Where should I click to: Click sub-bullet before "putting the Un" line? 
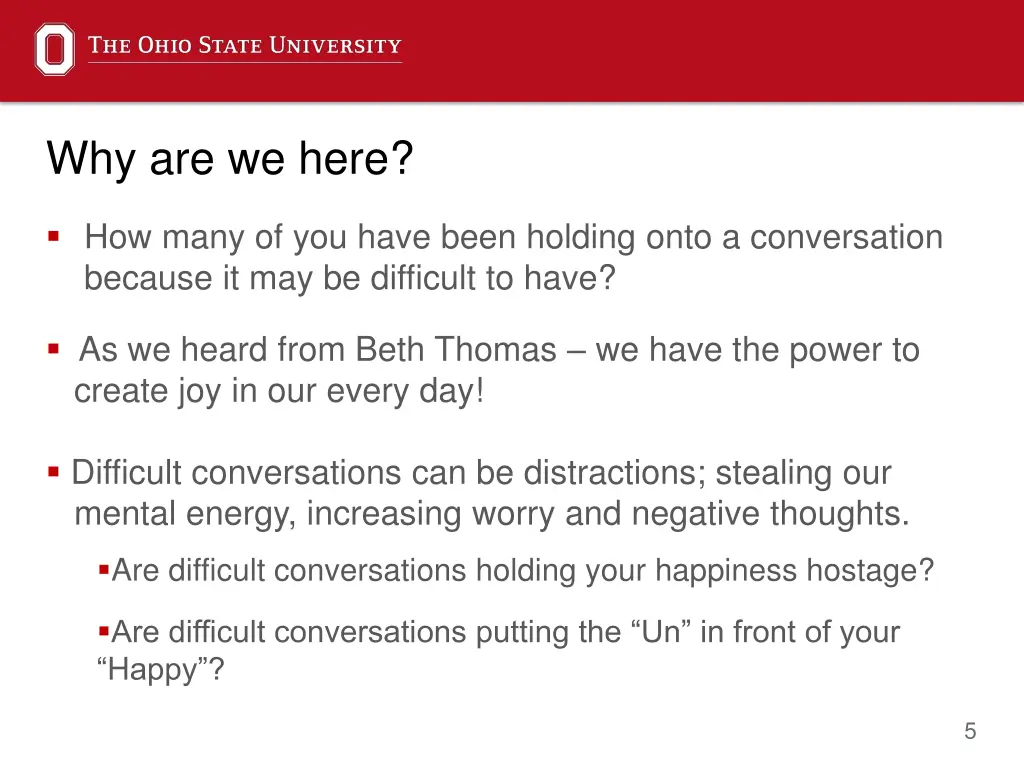click(x=103, y=631)
